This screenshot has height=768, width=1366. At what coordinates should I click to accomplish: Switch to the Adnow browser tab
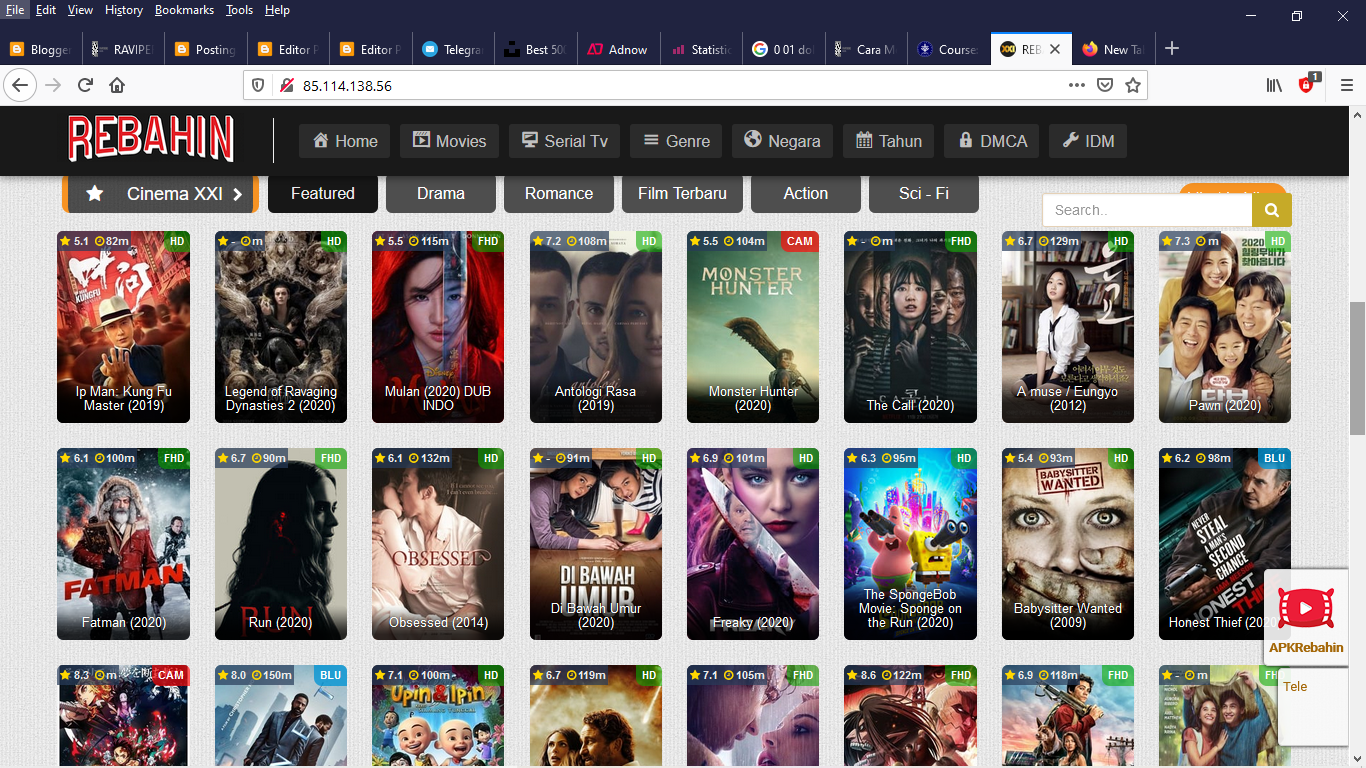618,49
